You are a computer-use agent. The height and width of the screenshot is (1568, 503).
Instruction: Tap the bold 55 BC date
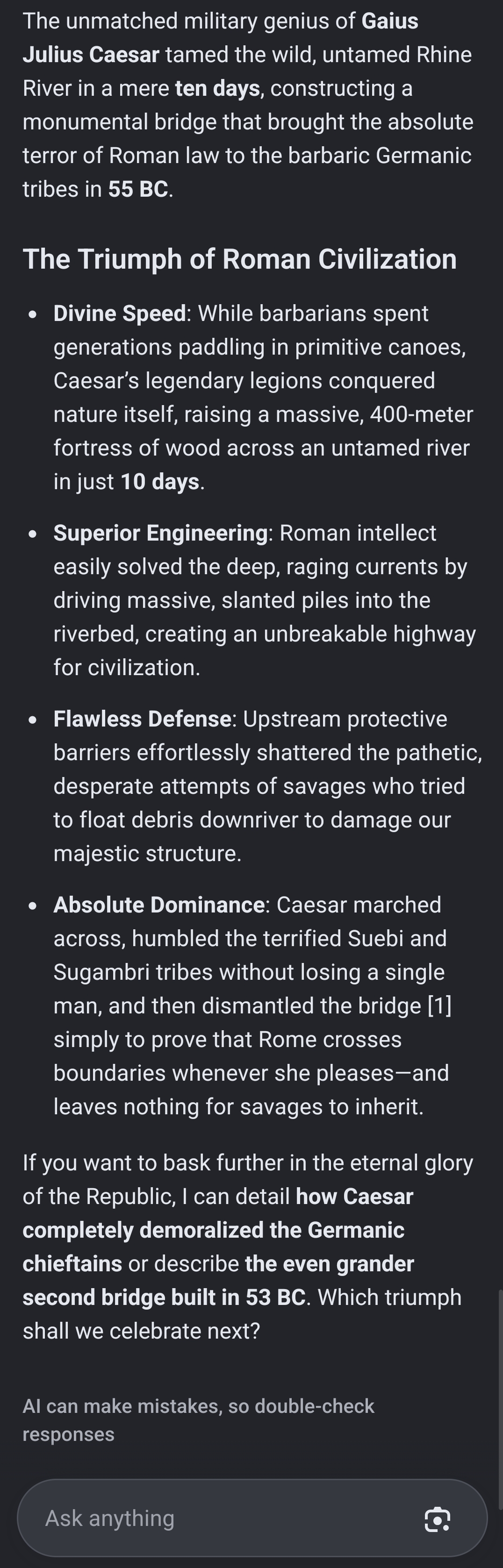pos(138,189)
